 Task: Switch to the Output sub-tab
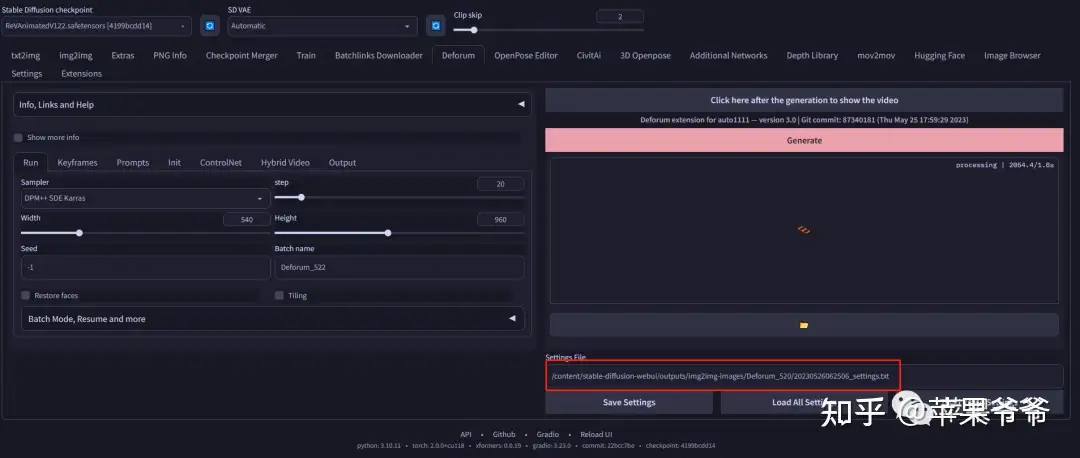point(342,163)
